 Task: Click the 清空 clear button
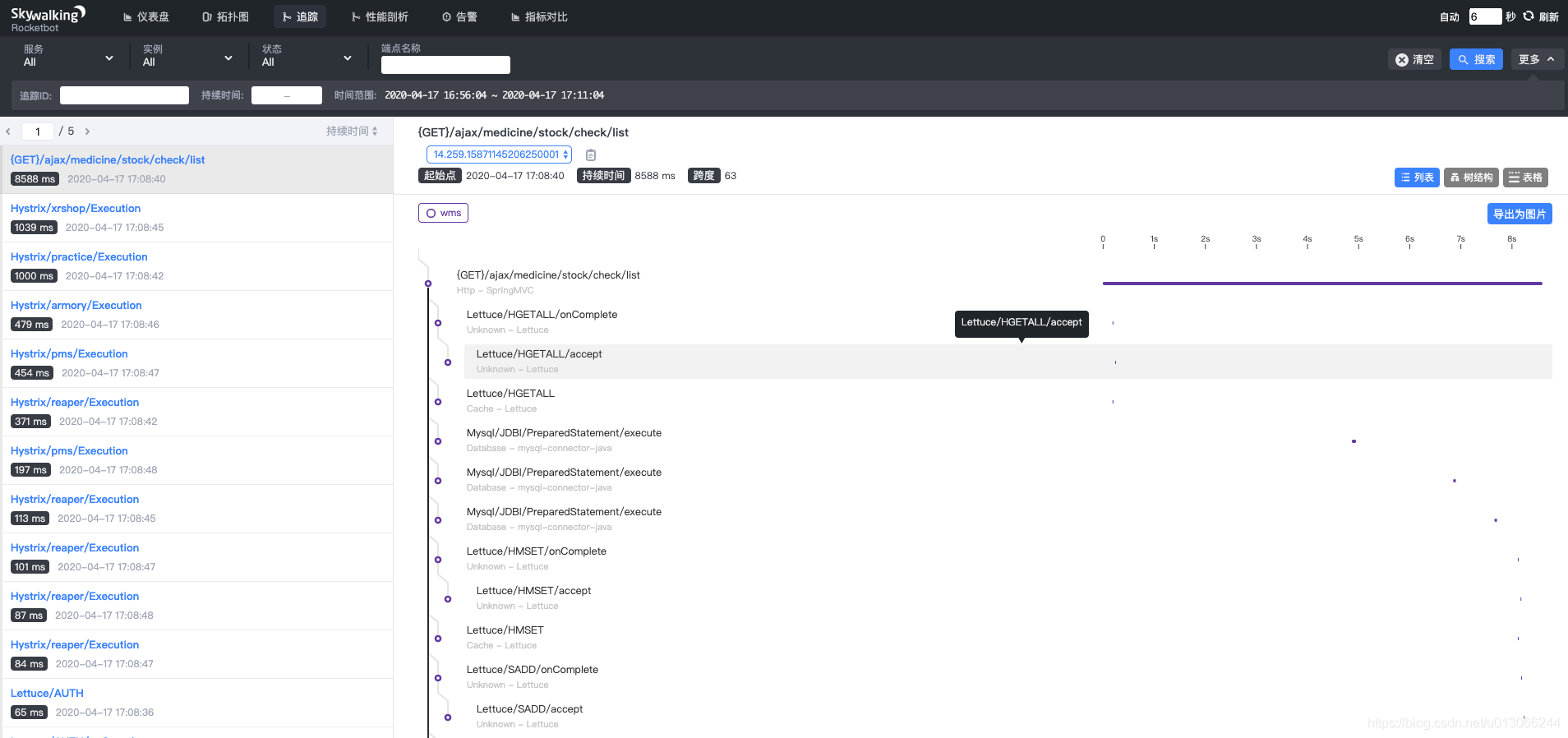(x=1414, y=59)
